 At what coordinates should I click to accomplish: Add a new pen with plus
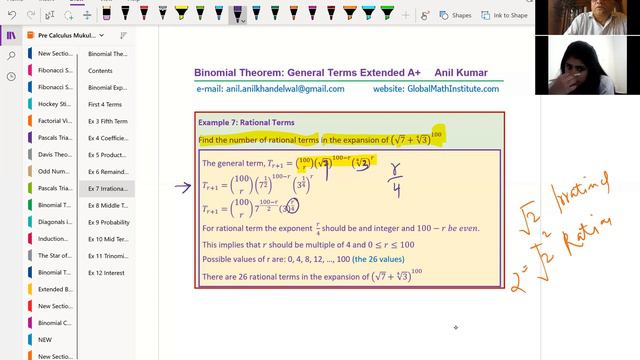pyautogui.click(x=405, y=16)
